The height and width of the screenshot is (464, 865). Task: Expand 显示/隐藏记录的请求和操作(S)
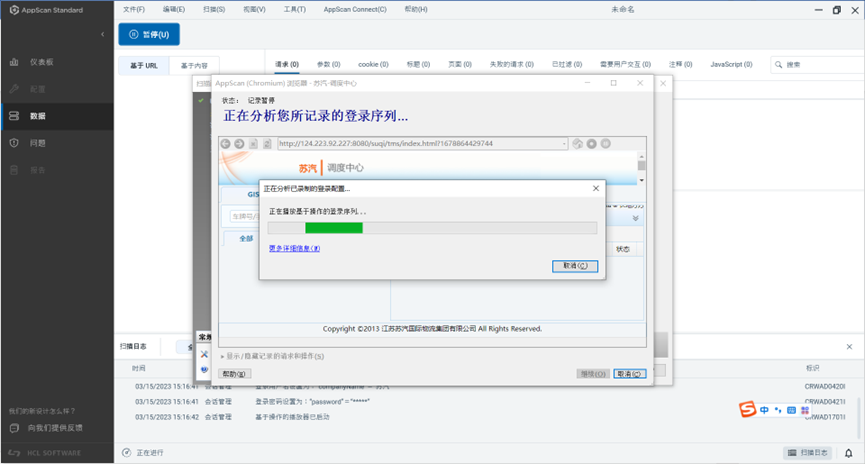point(273,356)
